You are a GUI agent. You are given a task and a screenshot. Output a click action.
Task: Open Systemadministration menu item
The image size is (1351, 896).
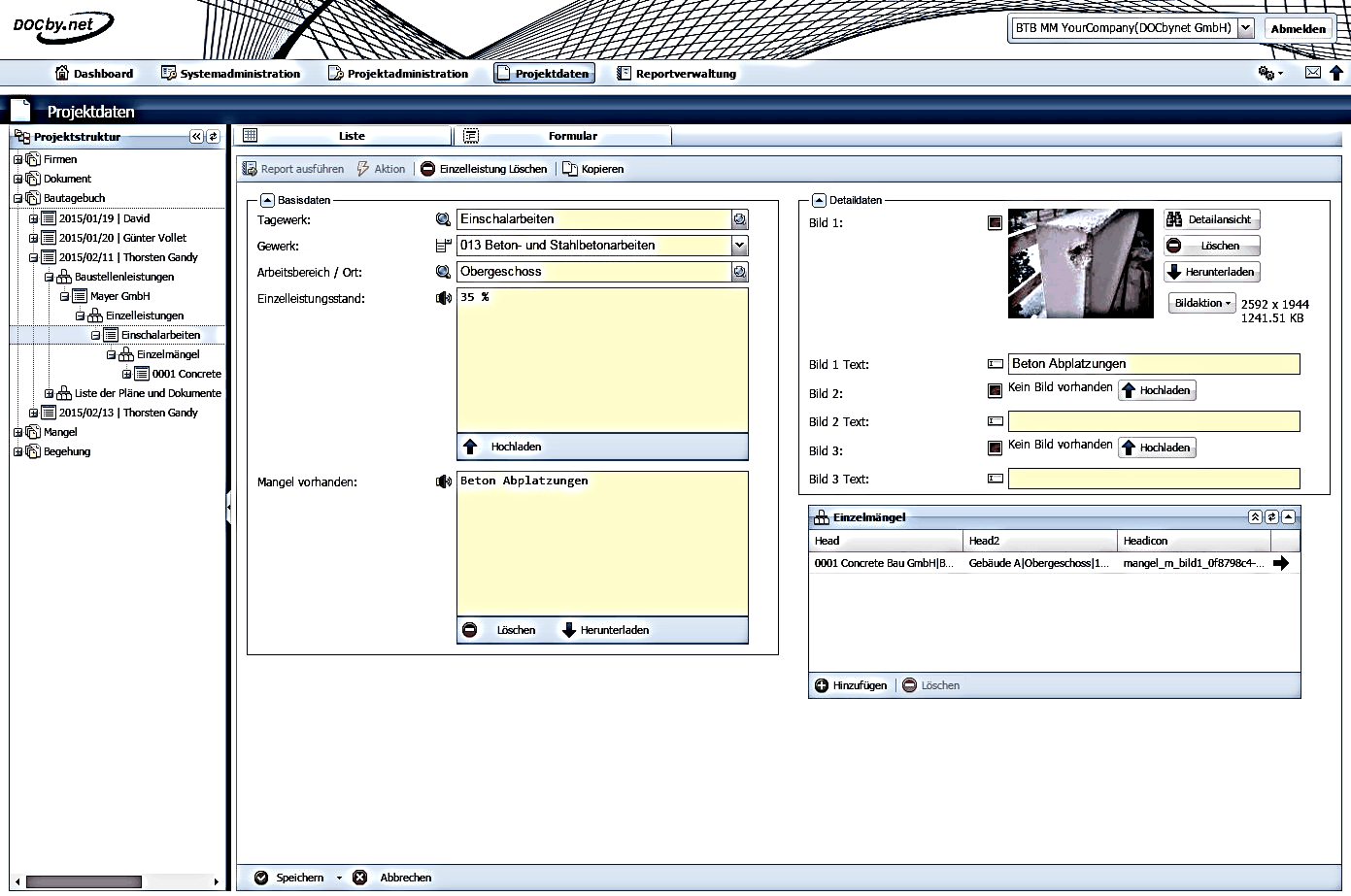[231, 74]
